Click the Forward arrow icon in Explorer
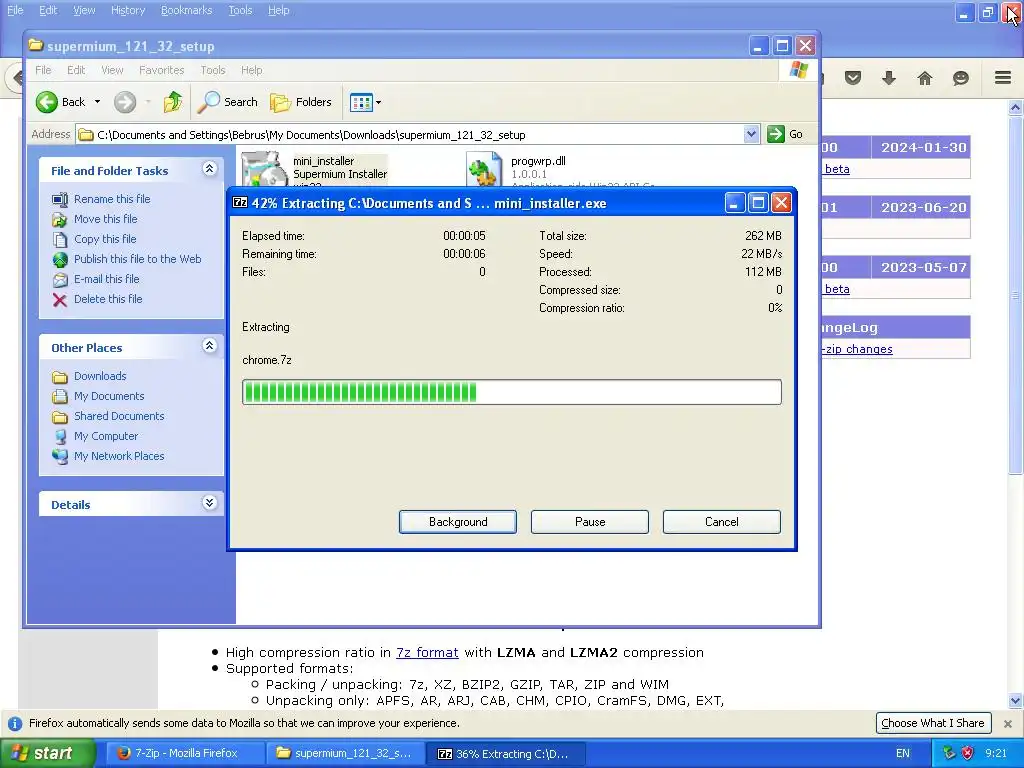 (125, 102)
